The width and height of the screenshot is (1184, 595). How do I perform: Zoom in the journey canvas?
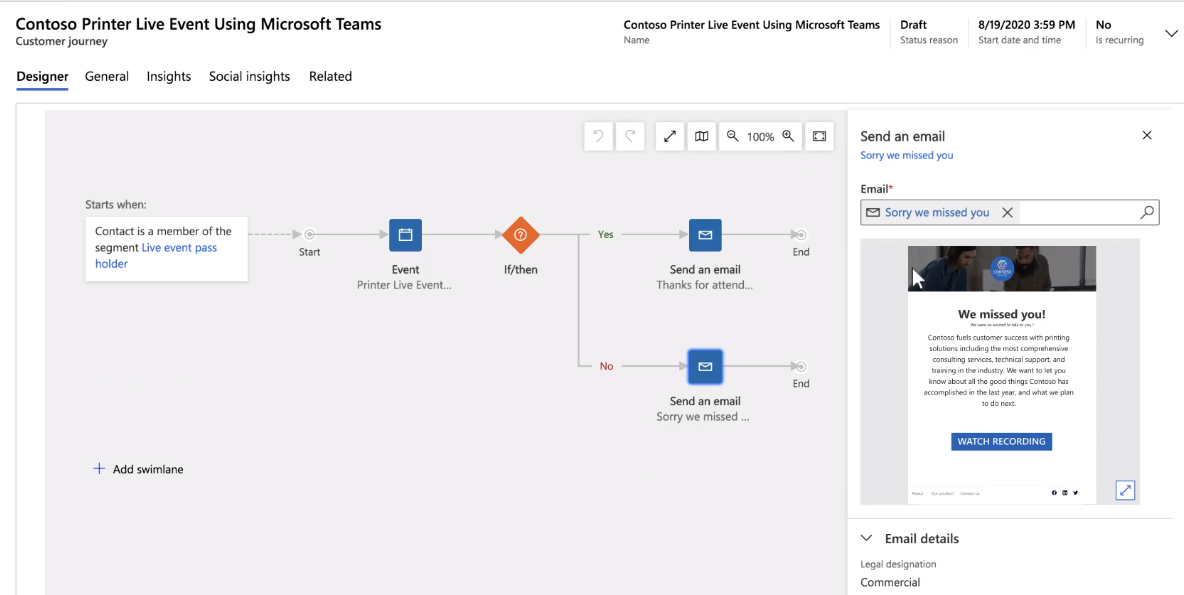point(788,137)
